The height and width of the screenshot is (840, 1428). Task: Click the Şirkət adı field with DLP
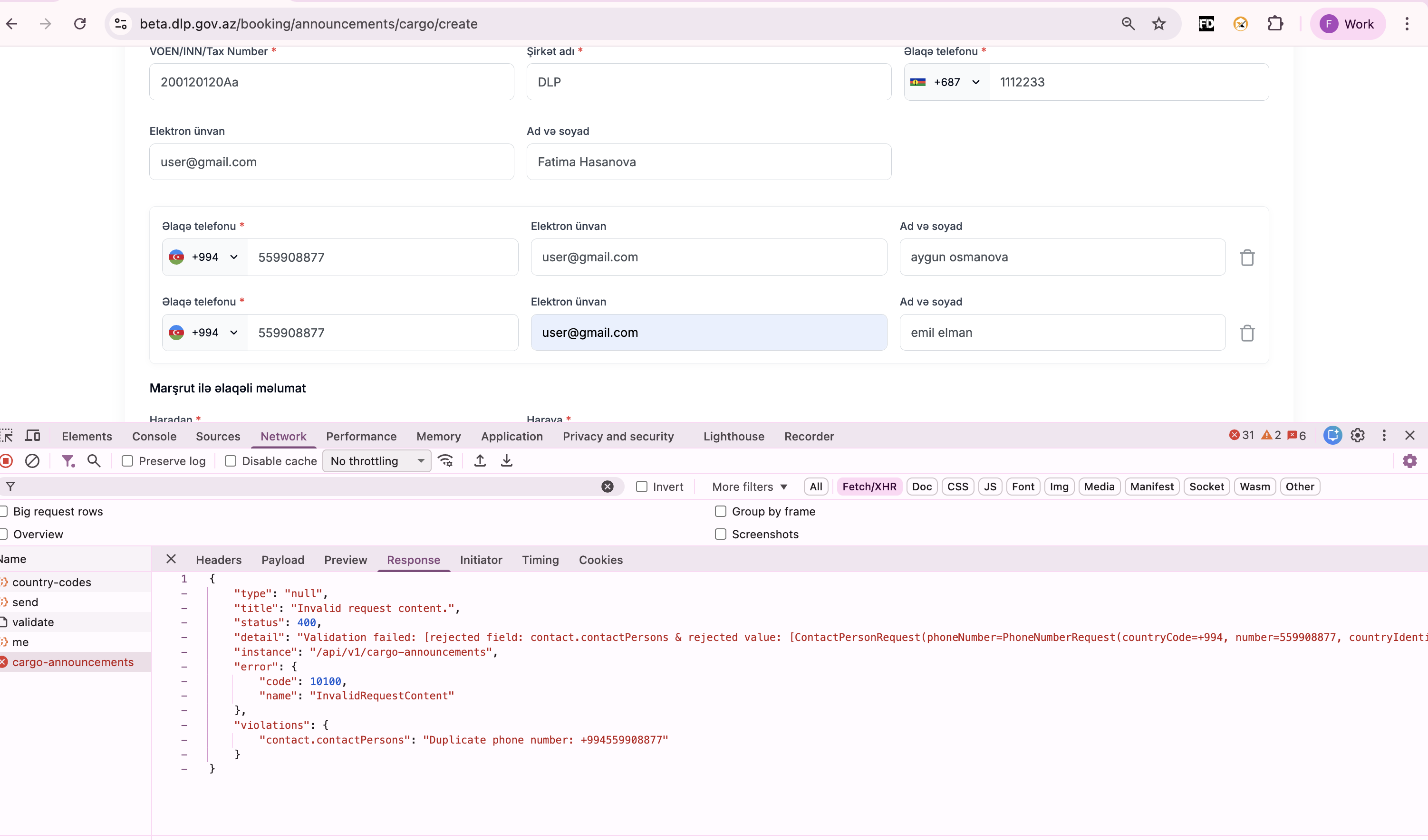coord(709,82)
